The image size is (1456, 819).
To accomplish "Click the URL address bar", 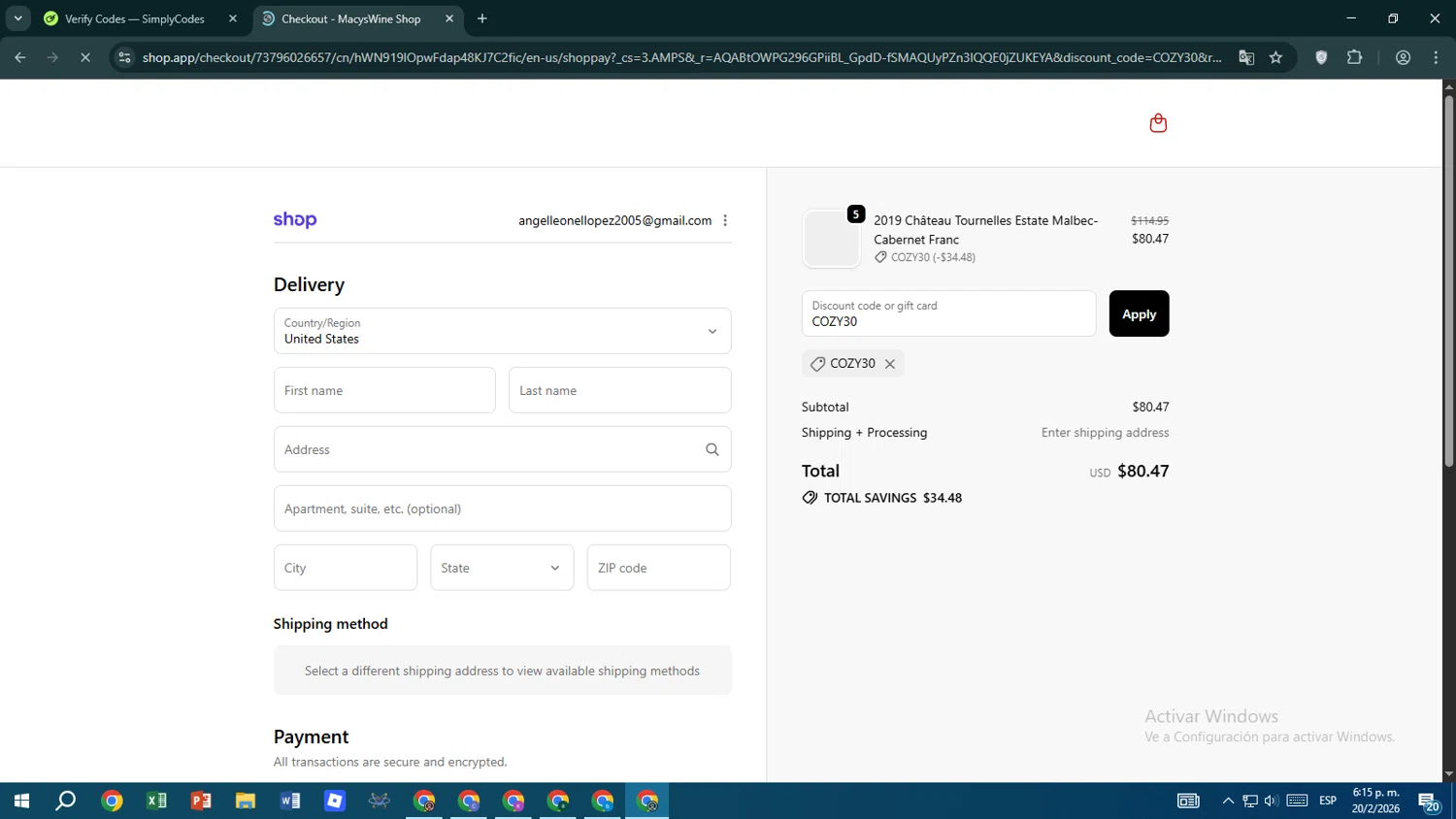I will click(681, 57).
